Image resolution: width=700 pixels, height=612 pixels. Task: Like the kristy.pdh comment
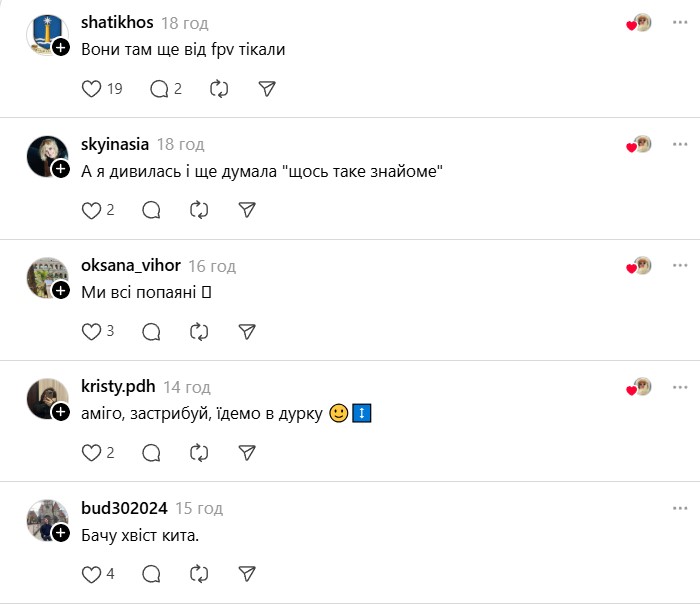pos(91,453)
